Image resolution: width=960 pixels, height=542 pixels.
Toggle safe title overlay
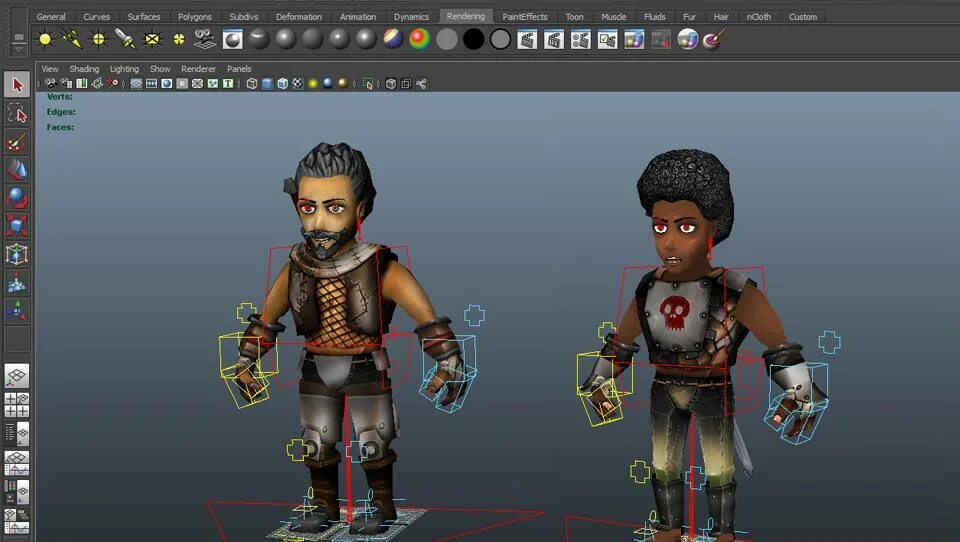pyautogui.click(x=228, y=84)
